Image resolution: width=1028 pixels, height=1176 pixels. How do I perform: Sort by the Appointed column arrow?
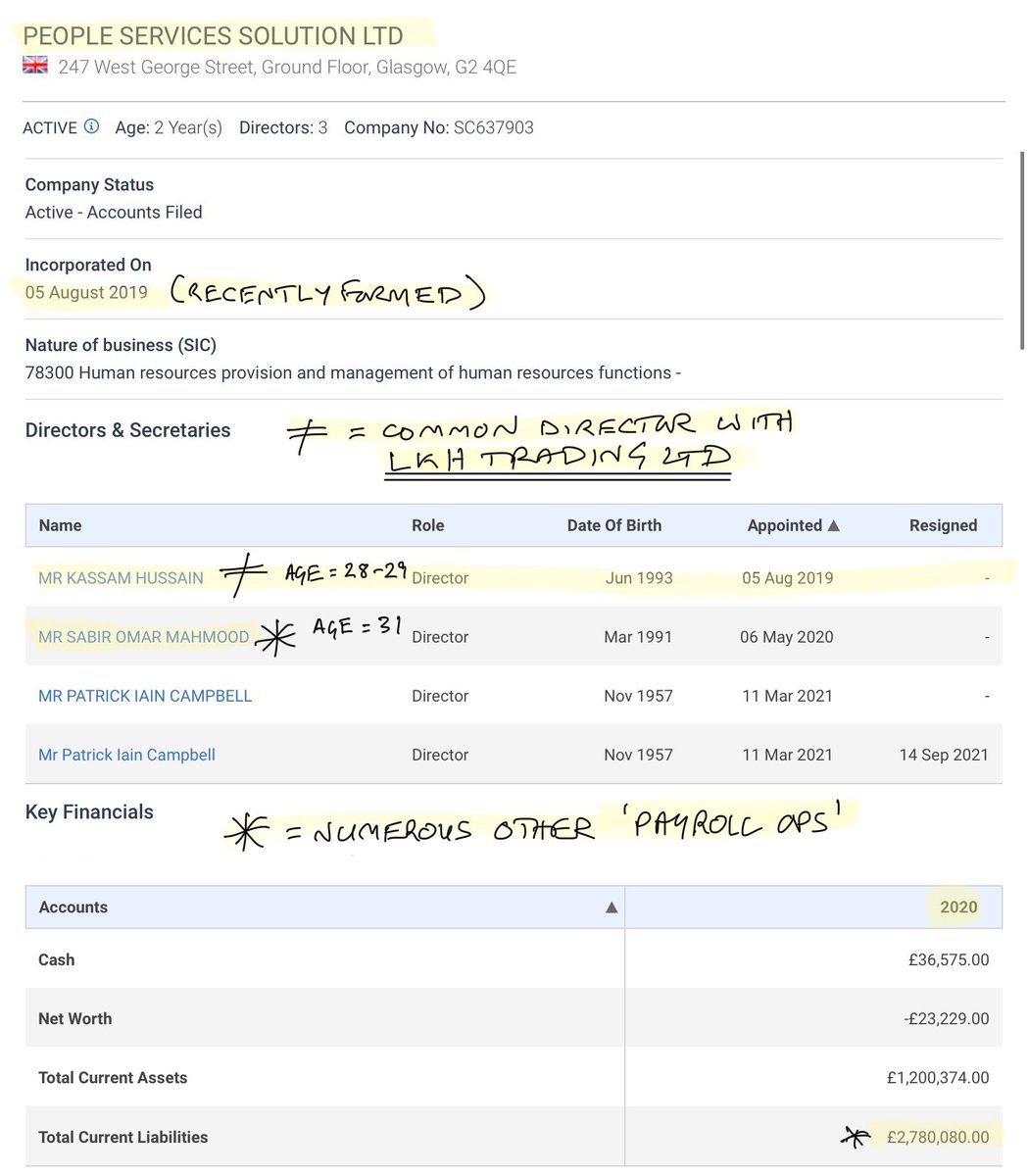[x=834, y=525]
